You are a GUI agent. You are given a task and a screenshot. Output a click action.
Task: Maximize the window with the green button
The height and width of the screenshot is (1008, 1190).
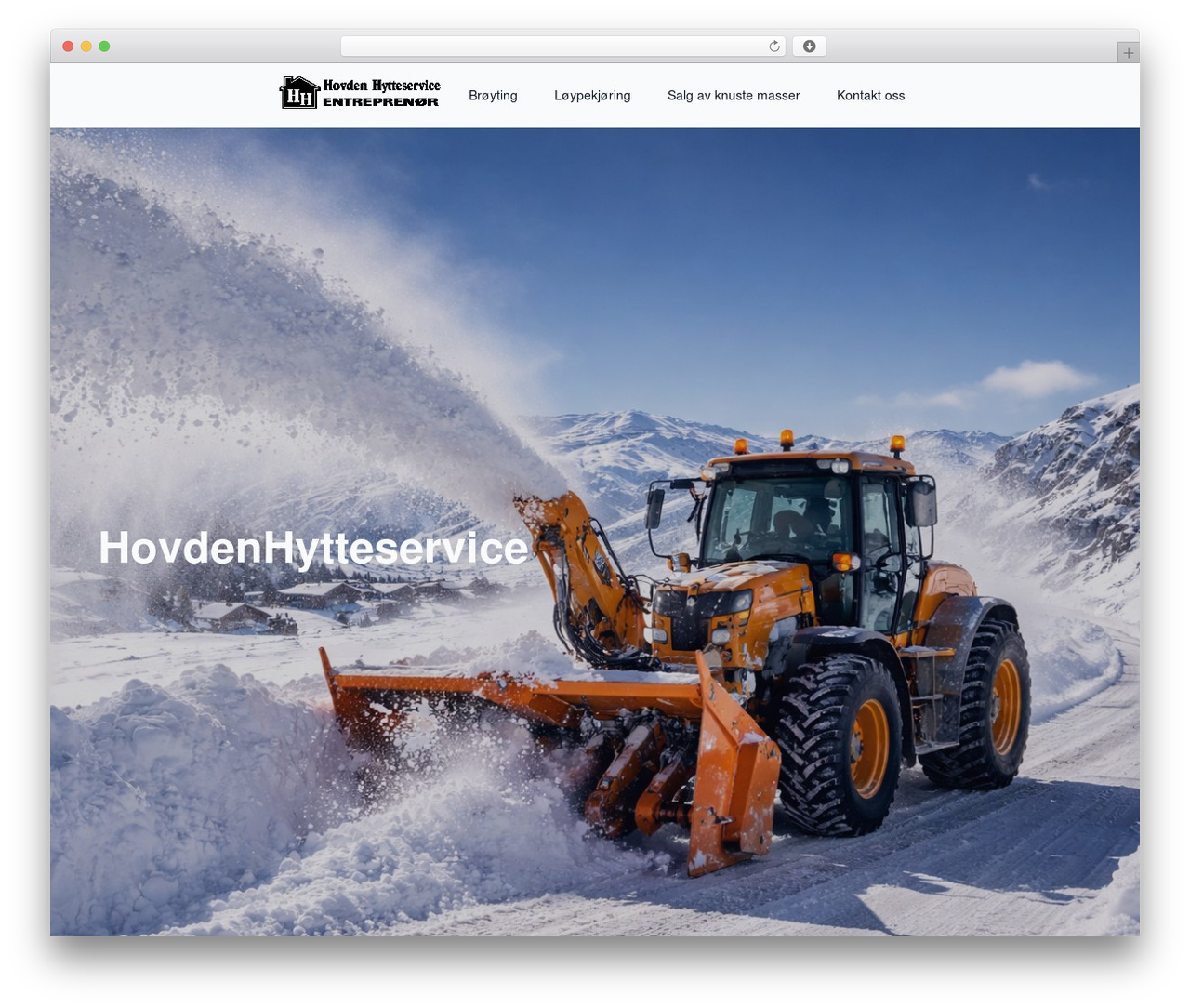(x=104, y=46)
